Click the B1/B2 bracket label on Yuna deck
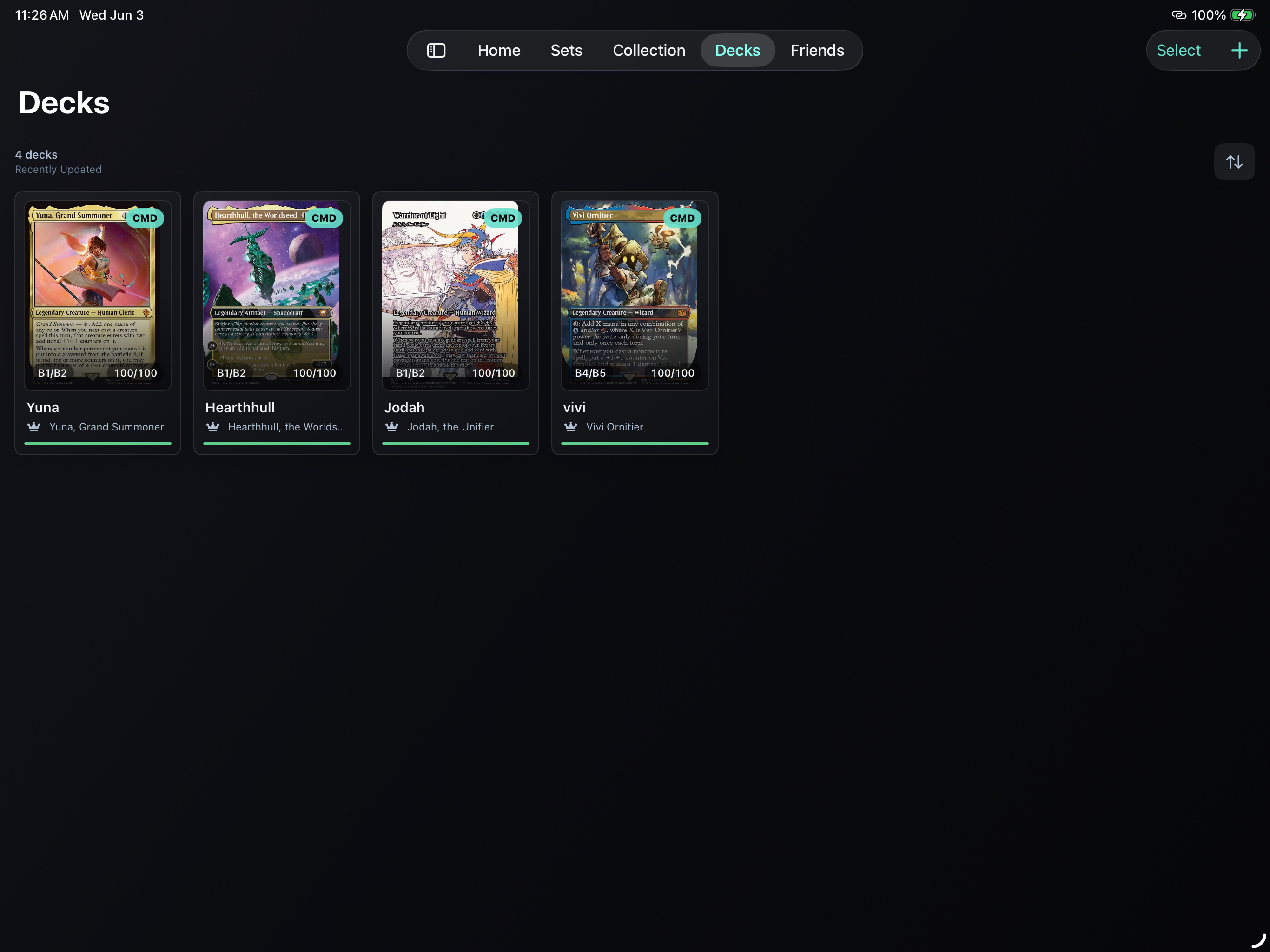 (52, 373)
